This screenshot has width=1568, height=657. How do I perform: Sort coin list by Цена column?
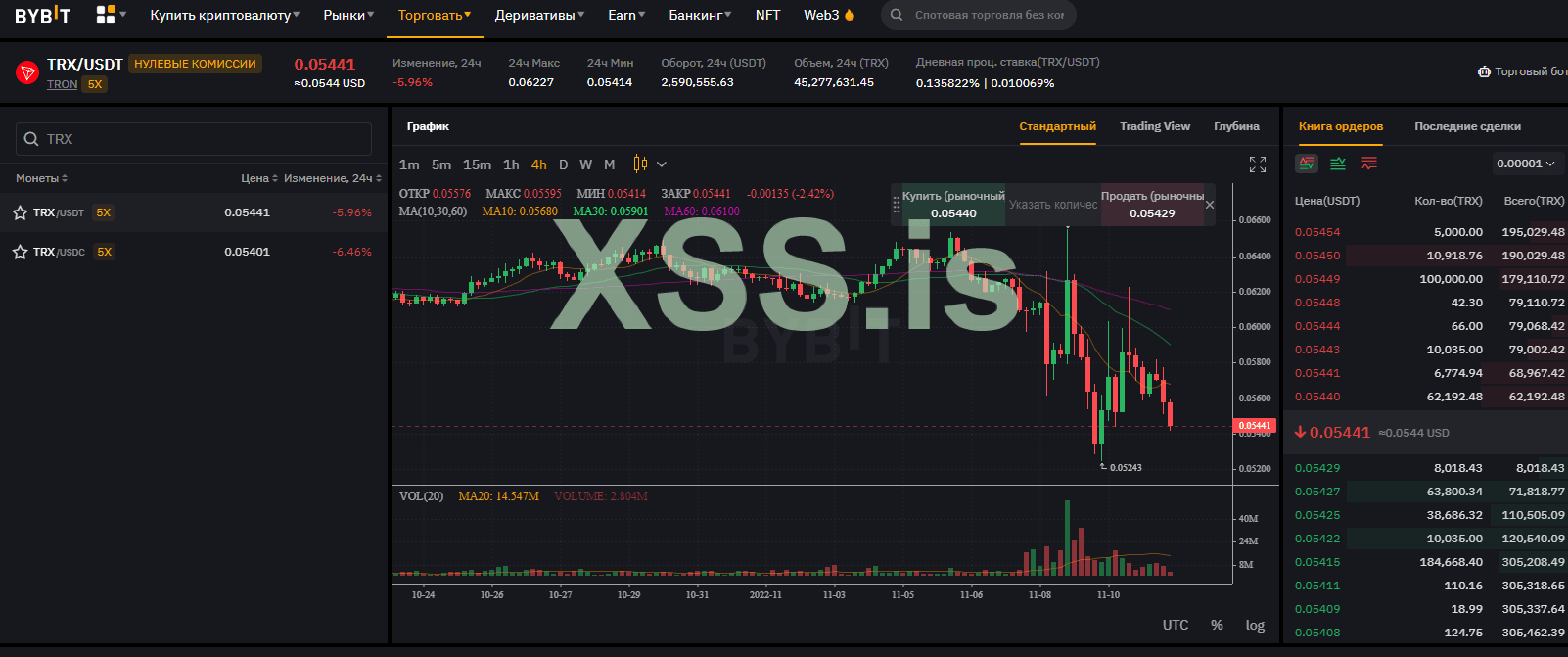point(259,178)
